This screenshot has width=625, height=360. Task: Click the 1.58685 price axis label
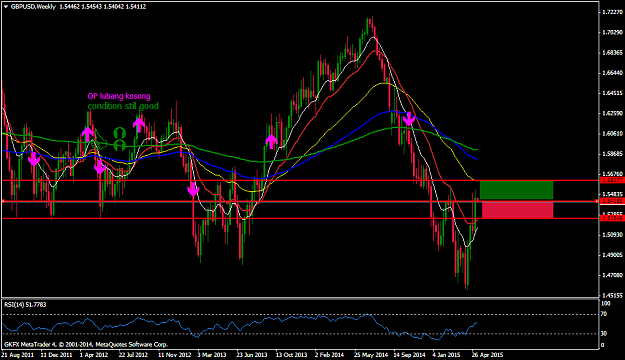click(x=612, y=154)
